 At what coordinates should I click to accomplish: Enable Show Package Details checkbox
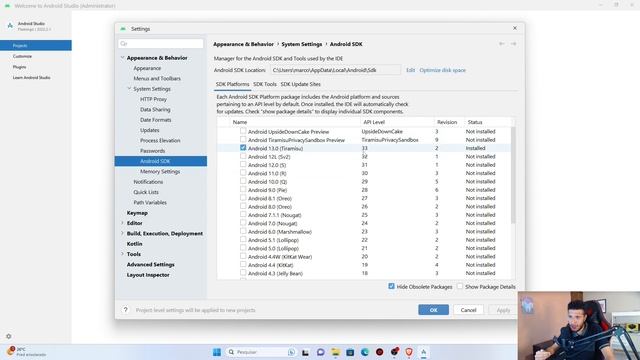click(x=460, y=286)
